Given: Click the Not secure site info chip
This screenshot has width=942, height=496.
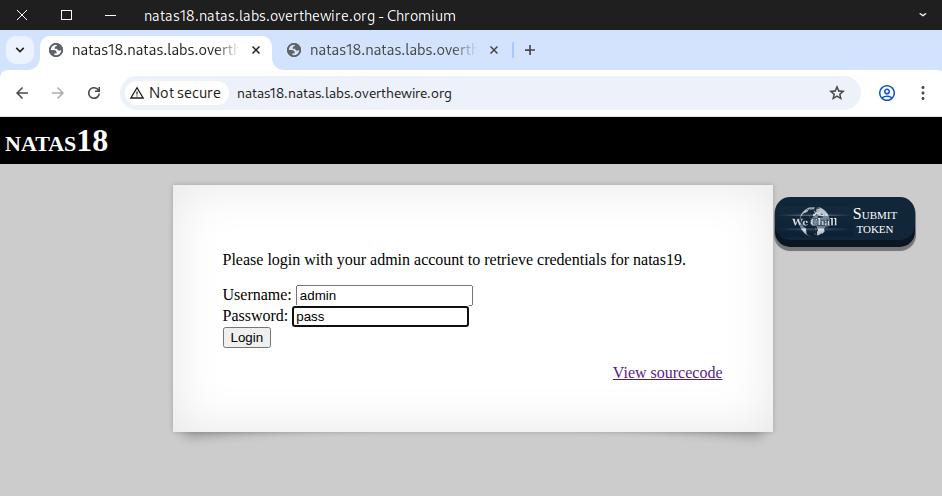Looking at the screenshot, I should tap(176, 93).
